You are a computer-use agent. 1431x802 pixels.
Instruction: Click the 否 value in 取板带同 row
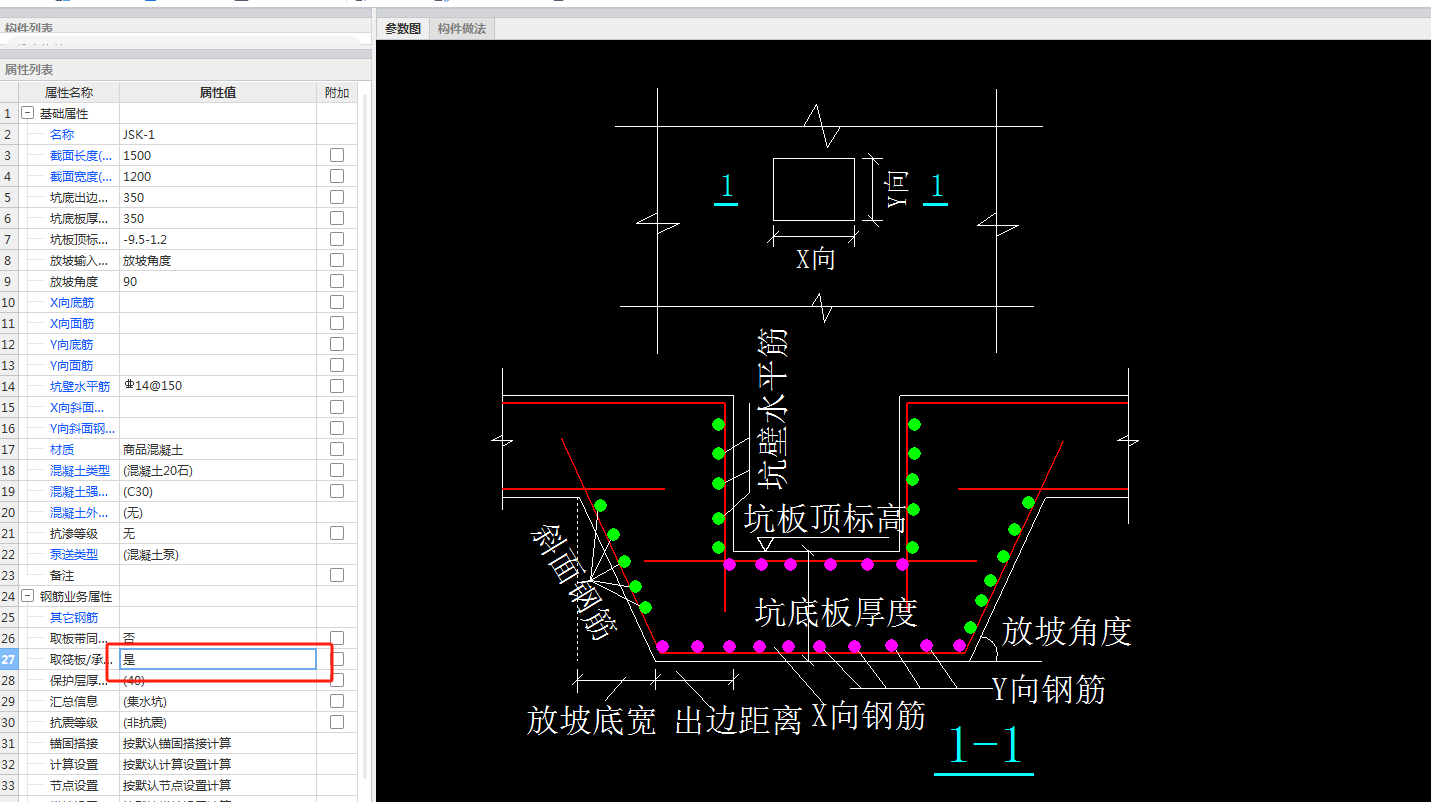[x=218, y=638]
